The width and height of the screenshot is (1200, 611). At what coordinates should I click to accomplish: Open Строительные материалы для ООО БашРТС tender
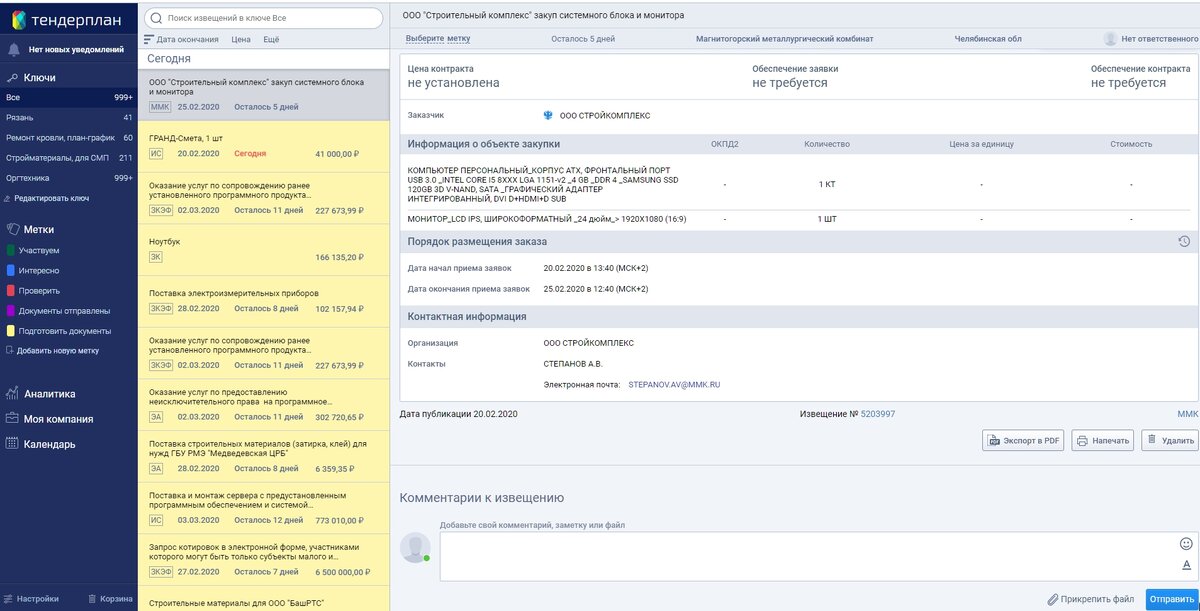coord(264,599)
